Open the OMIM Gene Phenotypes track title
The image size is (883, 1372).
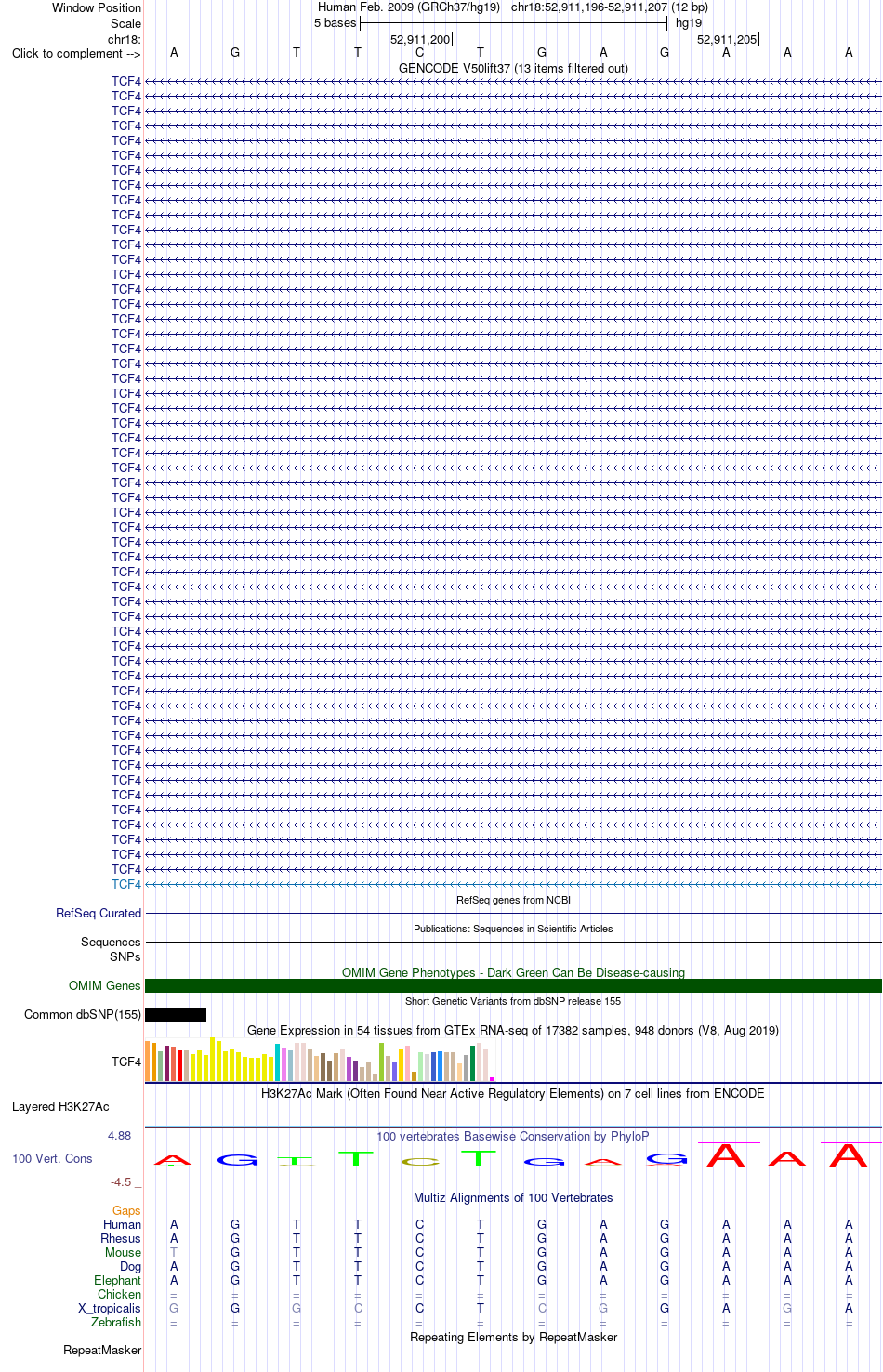pyautogui.click(x=513, y=972)
